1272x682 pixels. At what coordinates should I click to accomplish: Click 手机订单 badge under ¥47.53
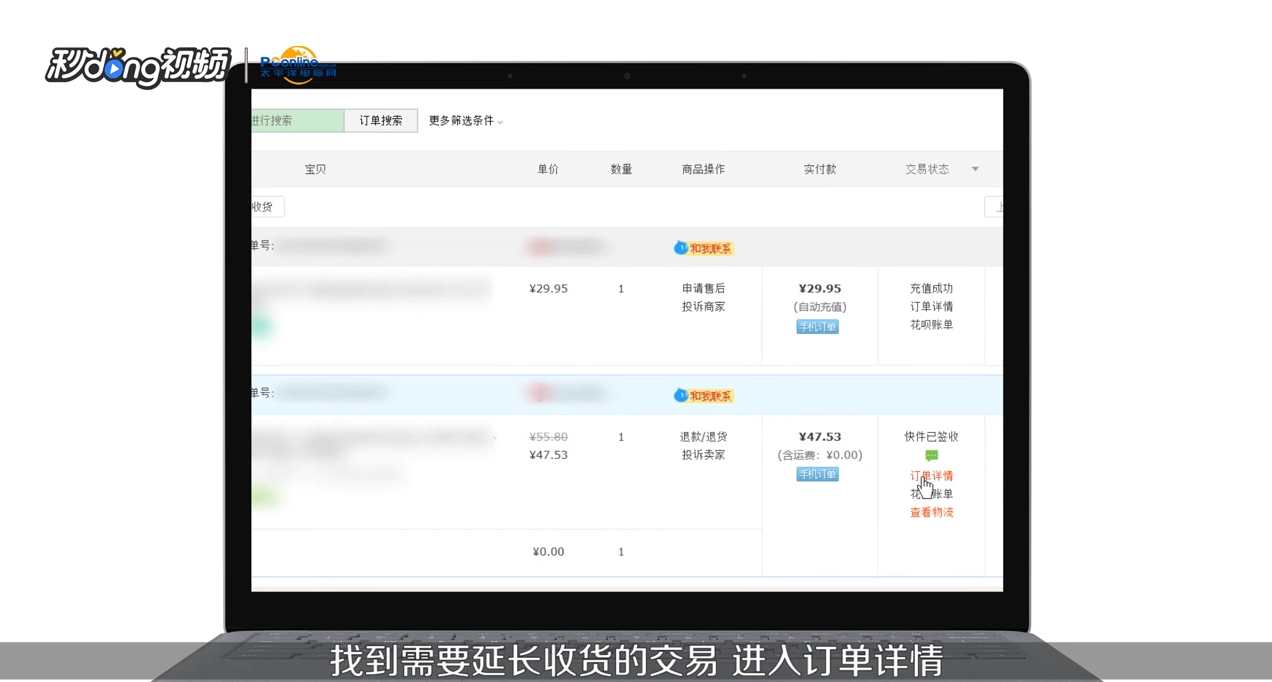pyautogui.click(x=818, y=475)
